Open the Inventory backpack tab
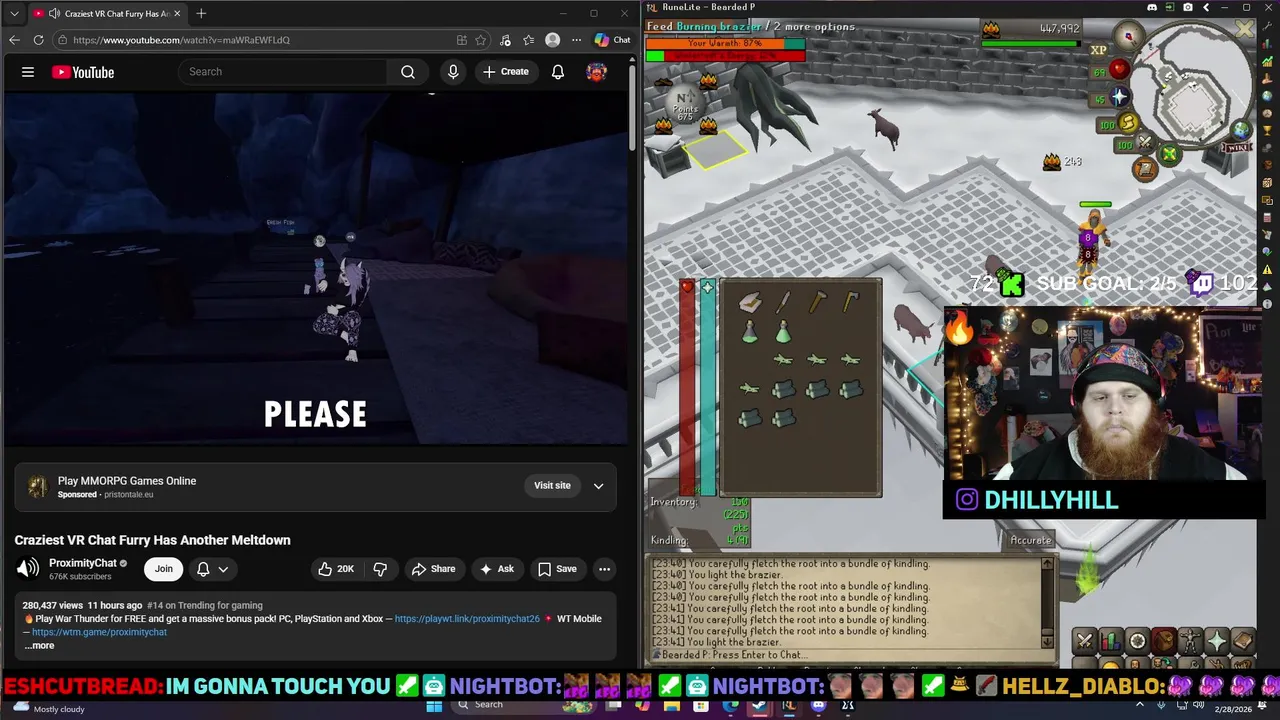 (x=1163, y=641)
